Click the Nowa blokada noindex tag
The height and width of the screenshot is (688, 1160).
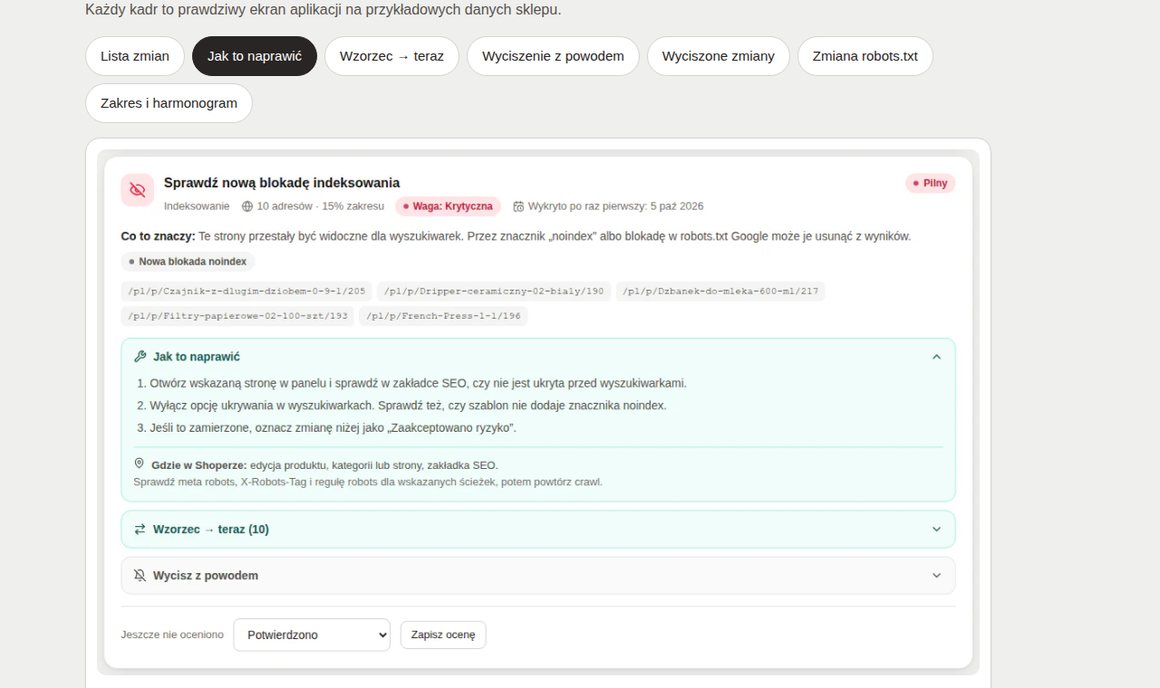click(188, 261)
